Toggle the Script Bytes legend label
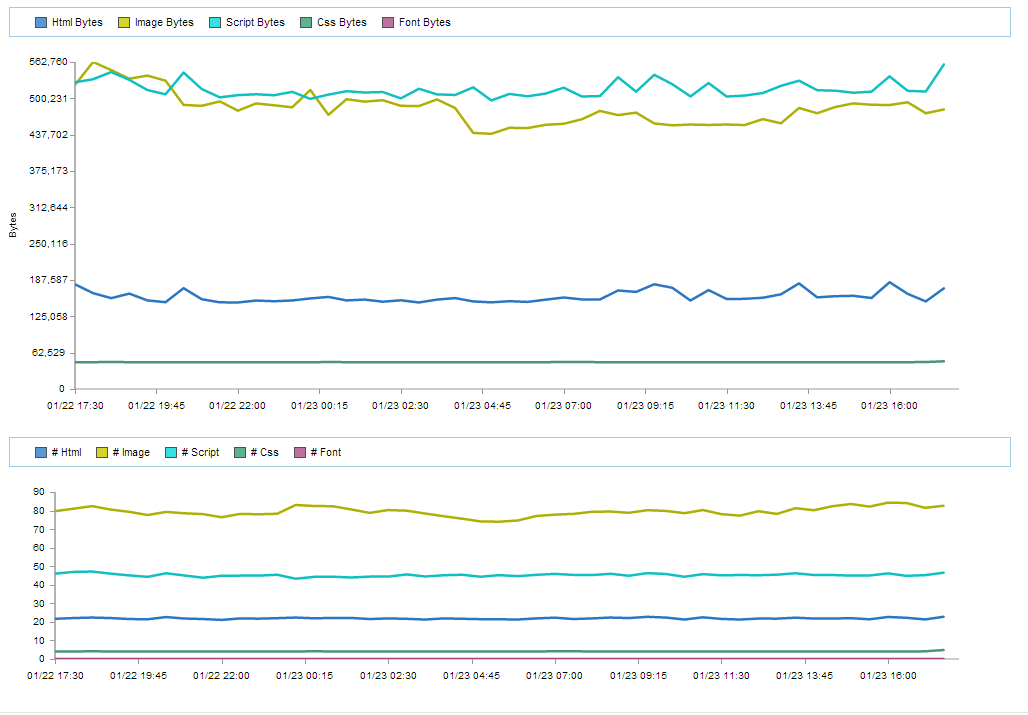 click(256, 22)
